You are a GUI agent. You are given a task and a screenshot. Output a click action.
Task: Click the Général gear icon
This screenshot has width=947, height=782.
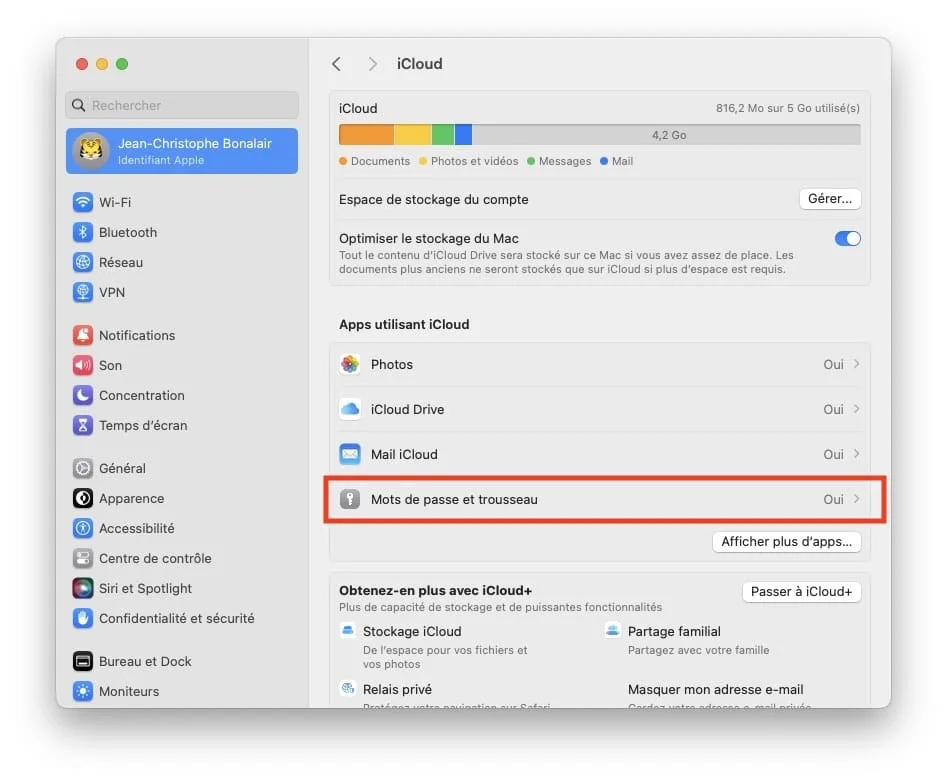(83, 468)
